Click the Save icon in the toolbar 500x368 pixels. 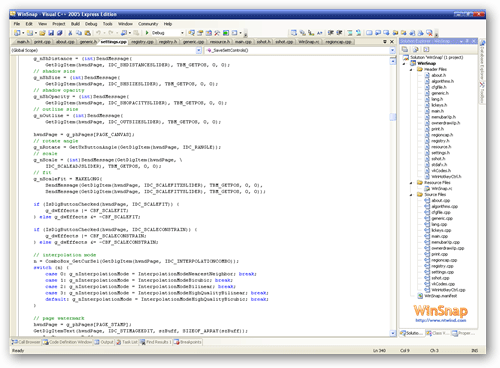point(51,33)
